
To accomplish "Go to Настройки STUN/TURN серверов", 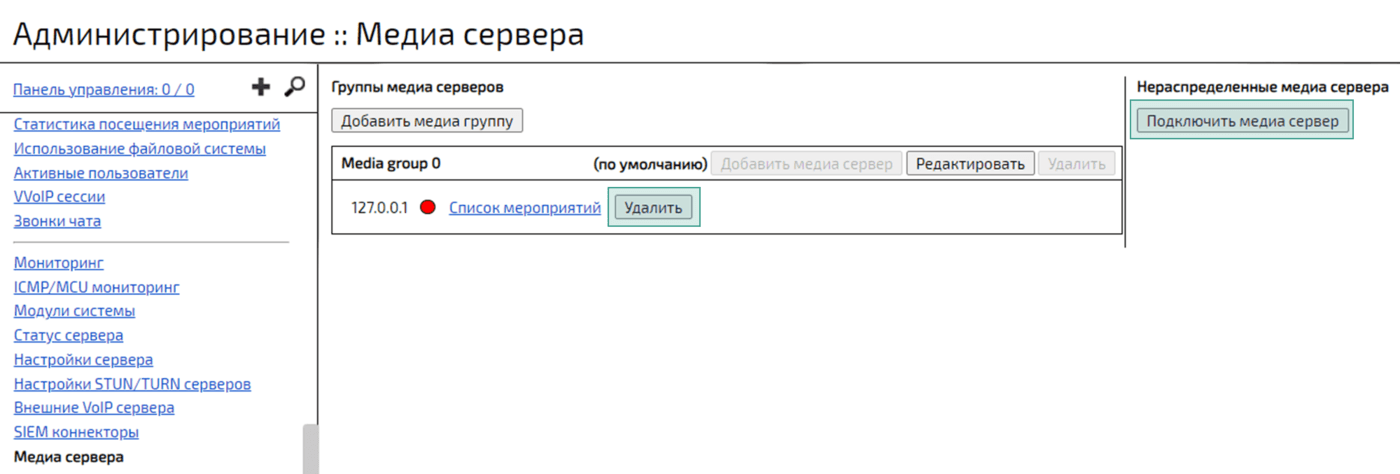I will pos(132,384).
